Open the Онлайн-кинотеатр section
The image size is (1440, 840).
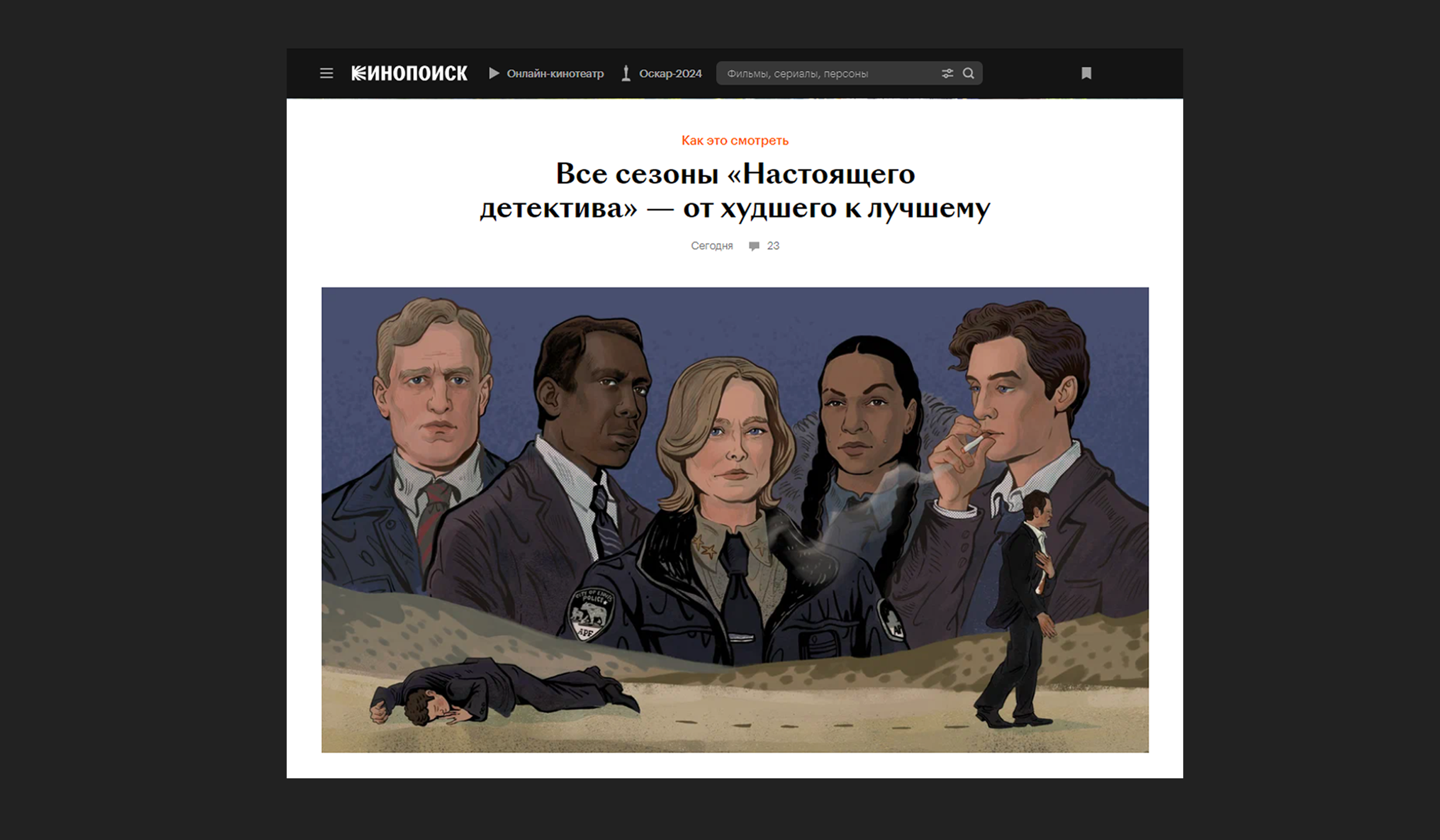click(x=555, y=74)
